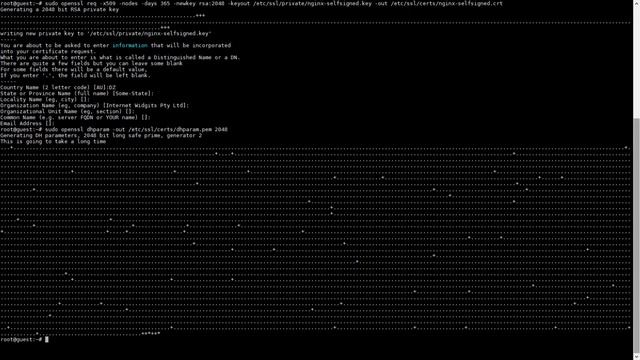The height and width of the screenshot is (360, 640).
Task: Click "Generating DH parameters" output line
Action: pos(101,135)
